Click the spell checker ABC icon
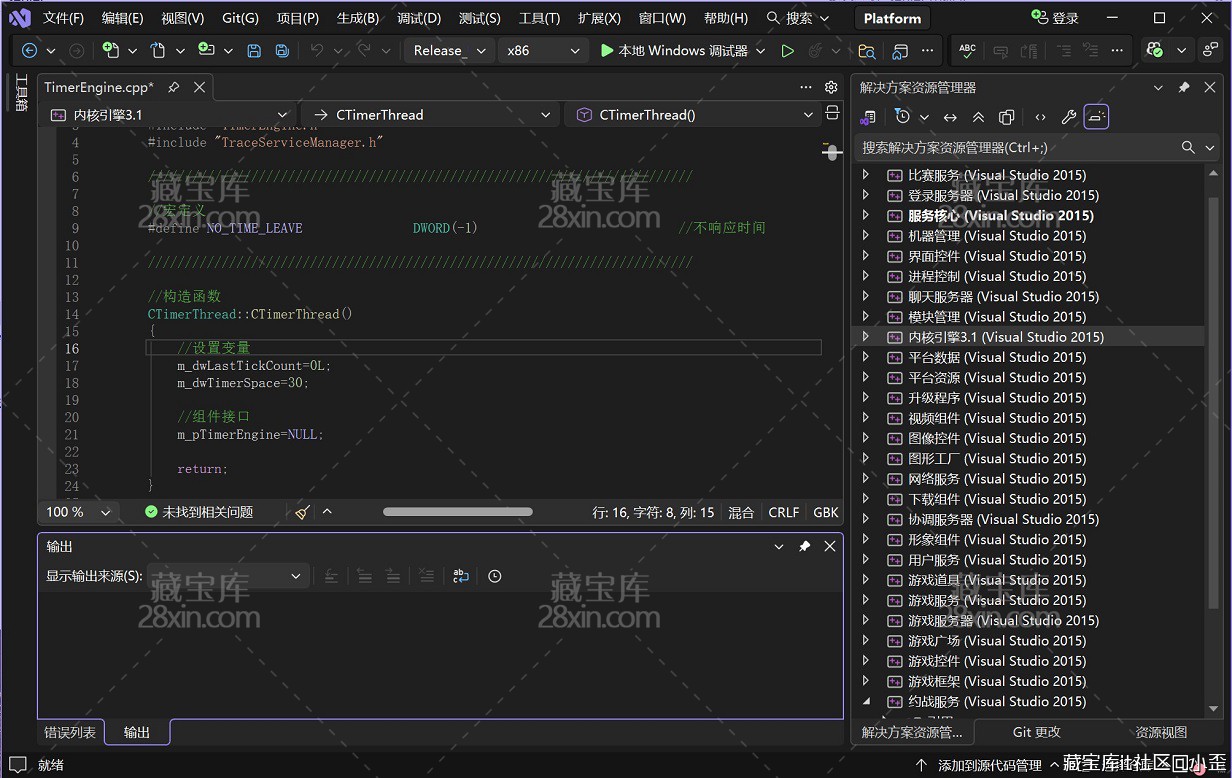The height and width of the screenshot is (778, 1232). [x=967, y=50]
